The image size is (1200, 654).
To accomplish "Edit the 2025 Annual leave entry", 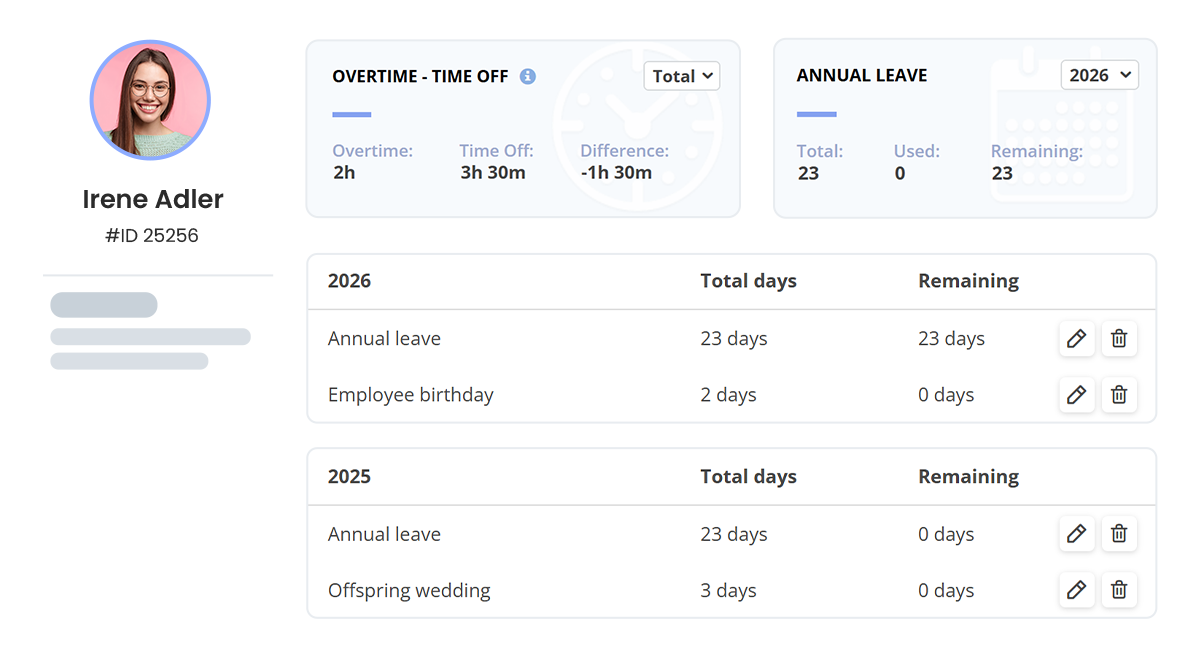I will pyautogui.click(x=1076, y=534).
